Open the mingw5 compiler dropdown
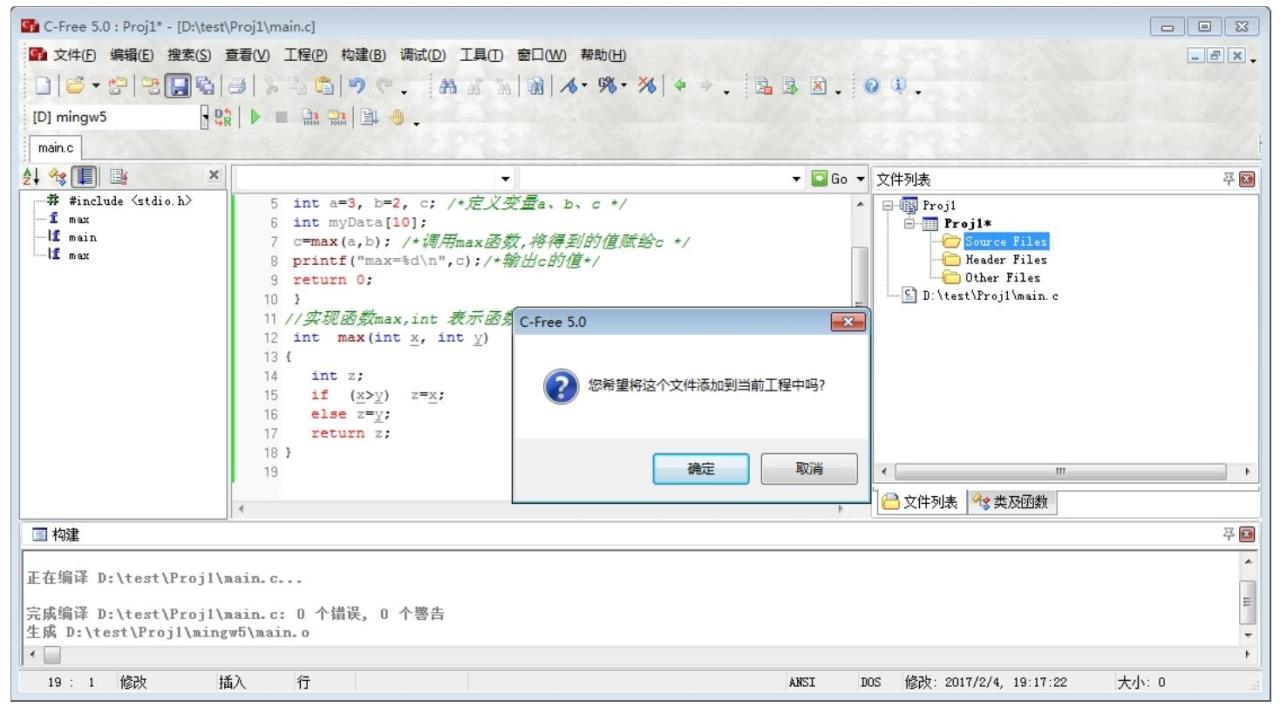This screenshot has width=1280, height=707. pyautogui.click(x=205, y=117)
